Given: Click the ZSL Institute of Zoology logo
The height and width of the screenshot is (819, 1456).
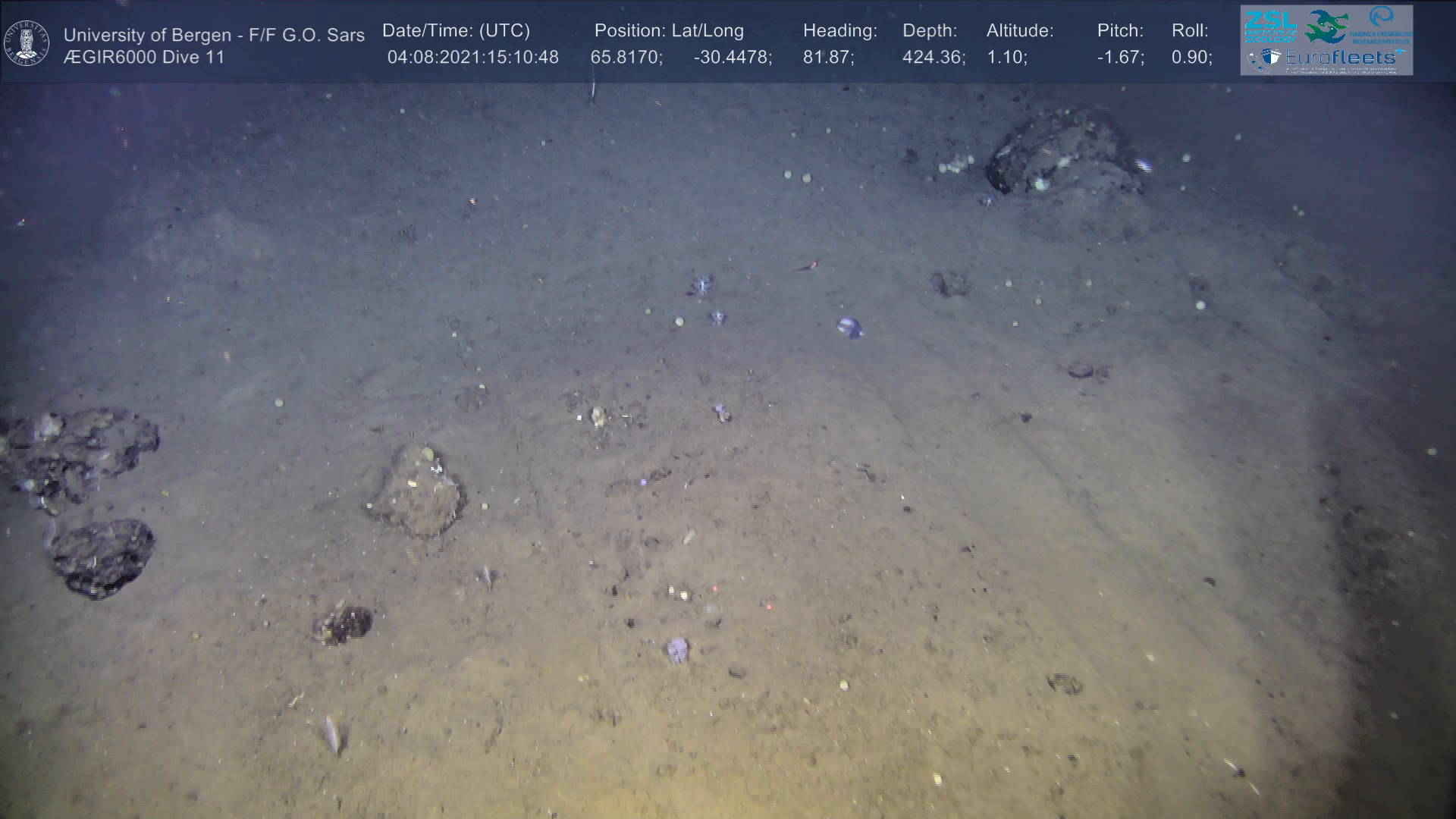Looking at the screenshot, I should [x=1269, y=26].
